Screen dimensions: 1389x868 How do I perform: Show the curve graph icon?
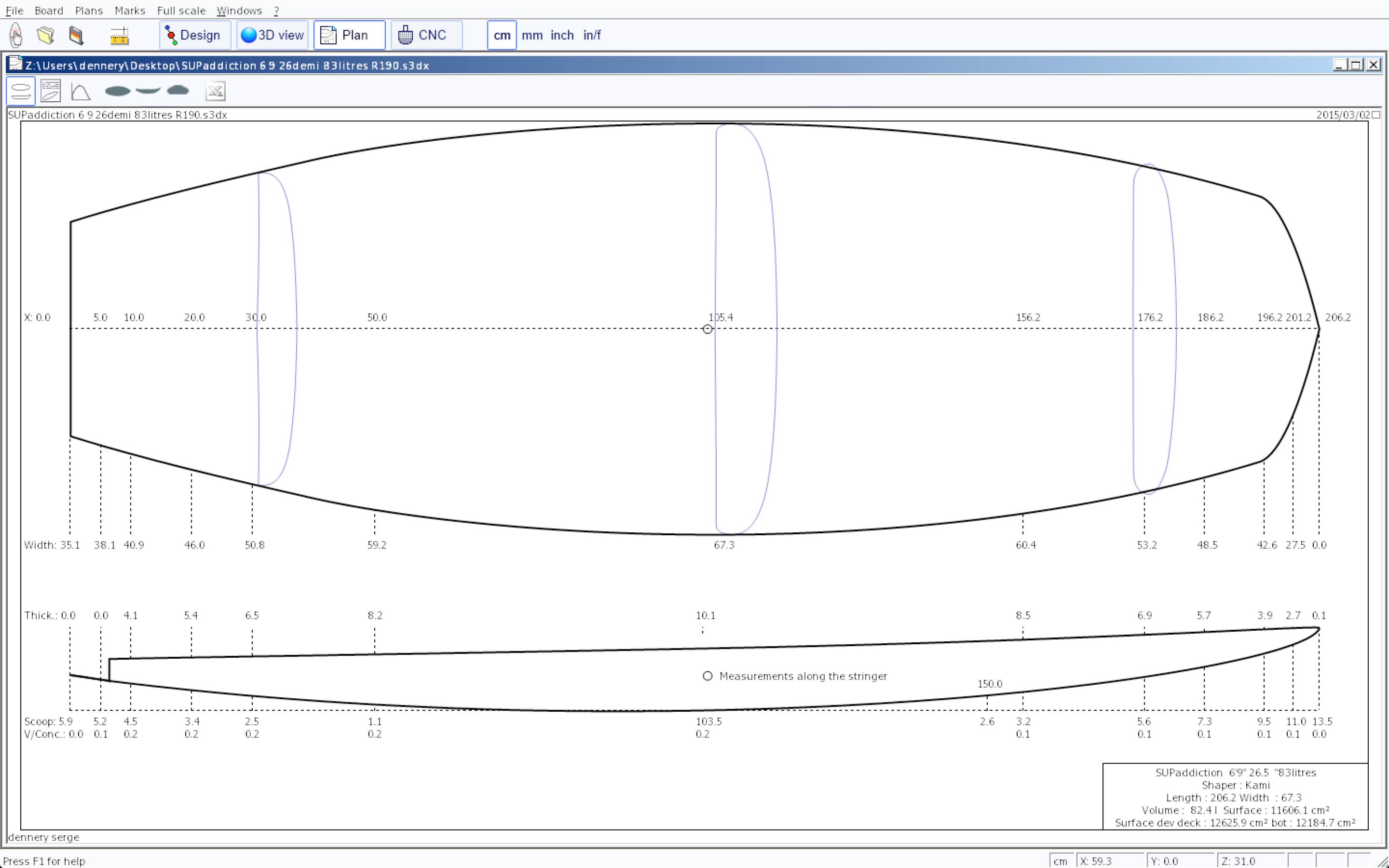(x=81, y=91)
